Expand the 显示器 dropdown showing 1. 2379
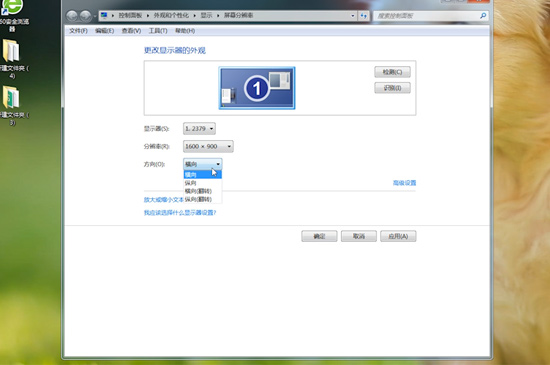The image size is (550, 365). click(x=199, y=129)
